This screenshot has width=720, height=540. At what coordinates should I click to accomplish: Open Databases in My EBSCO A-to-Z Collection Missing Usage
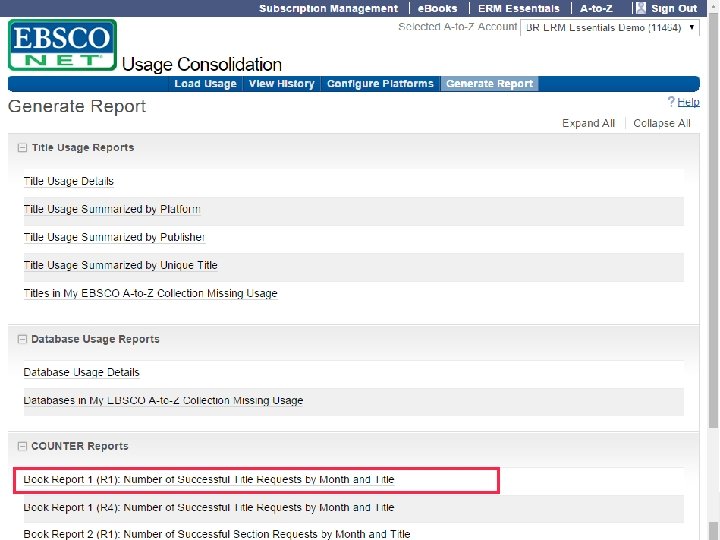163,400
